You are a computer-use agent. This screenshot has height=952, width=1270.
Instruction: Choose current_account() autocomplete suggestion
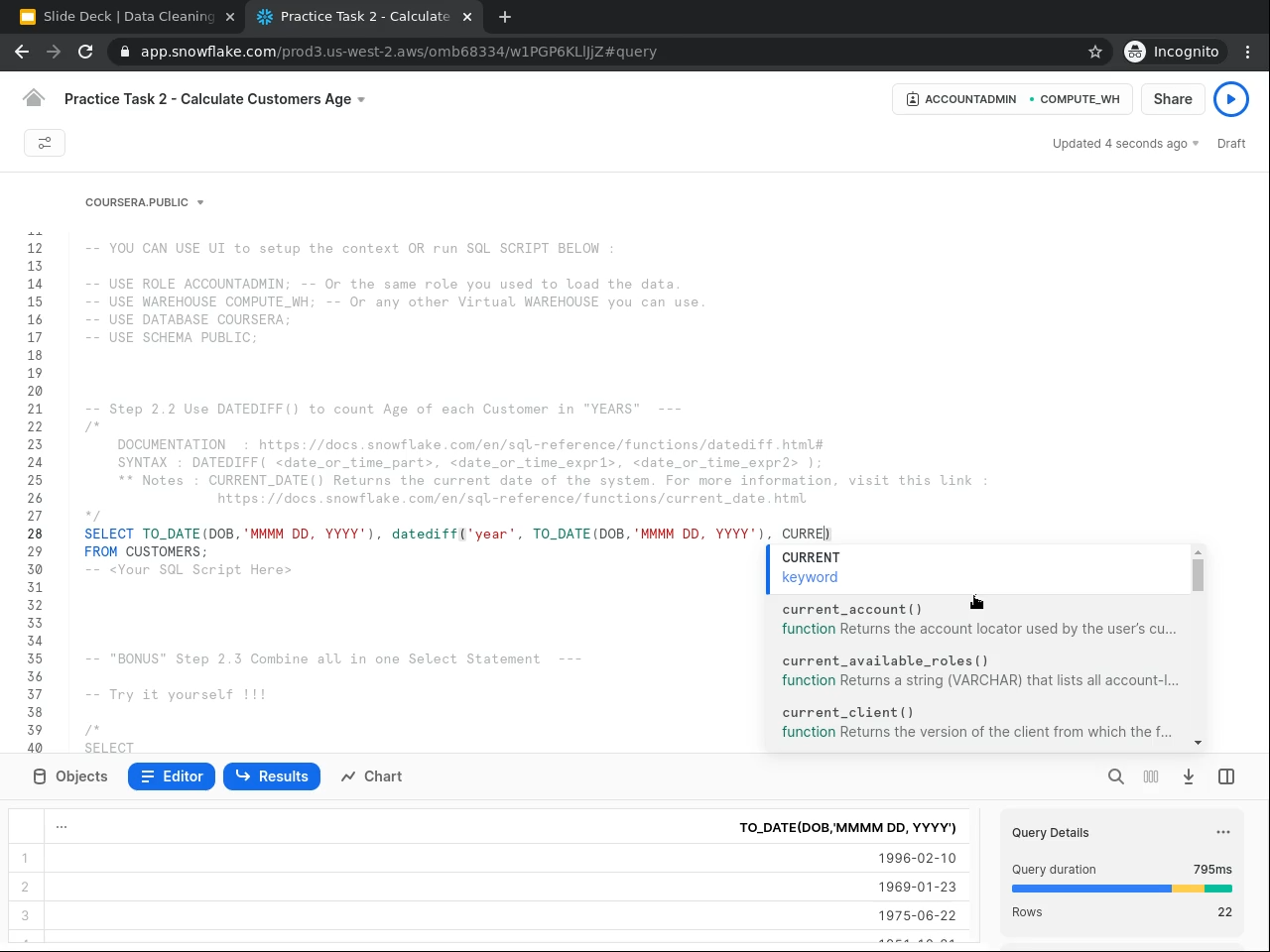coord(978,620)
